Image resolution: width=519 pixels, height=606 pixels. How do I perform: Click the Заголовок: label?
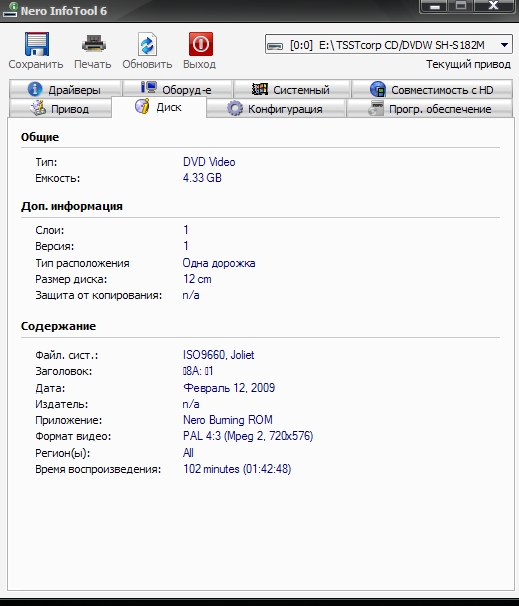pos(64,372)
